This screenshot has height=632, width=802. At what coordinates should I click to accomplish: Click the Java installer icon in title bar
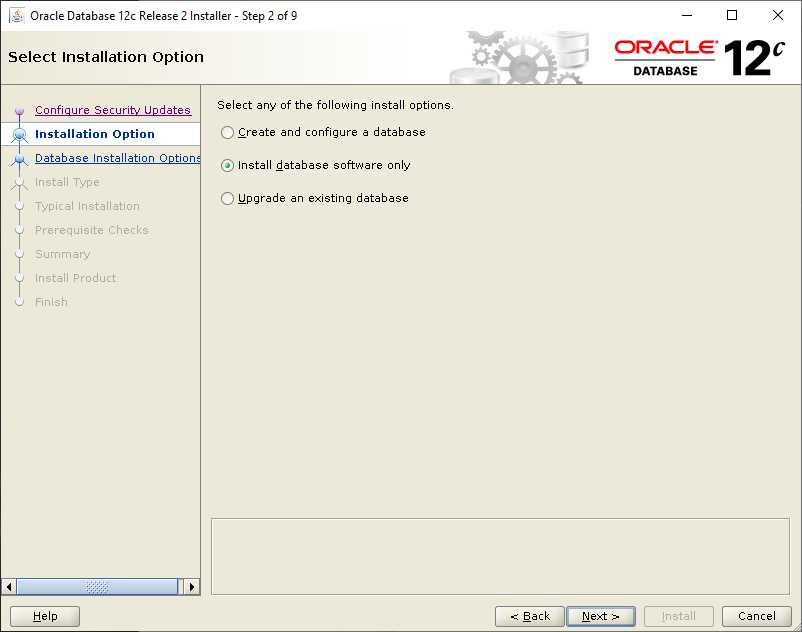[x=16, y=15]
